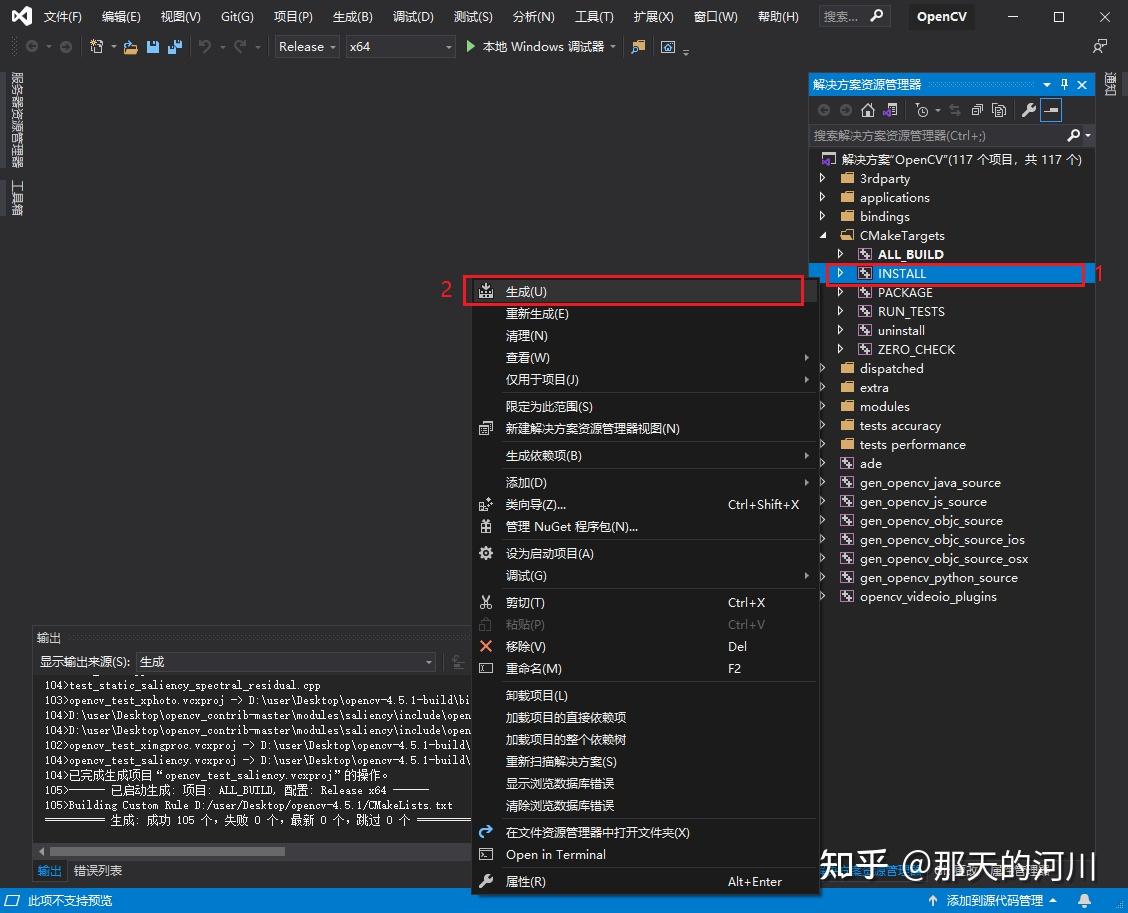Click the Visual Studio logo icon
Screen dimensions: 1128x913
pyautogui.click(x=22, y=16)
